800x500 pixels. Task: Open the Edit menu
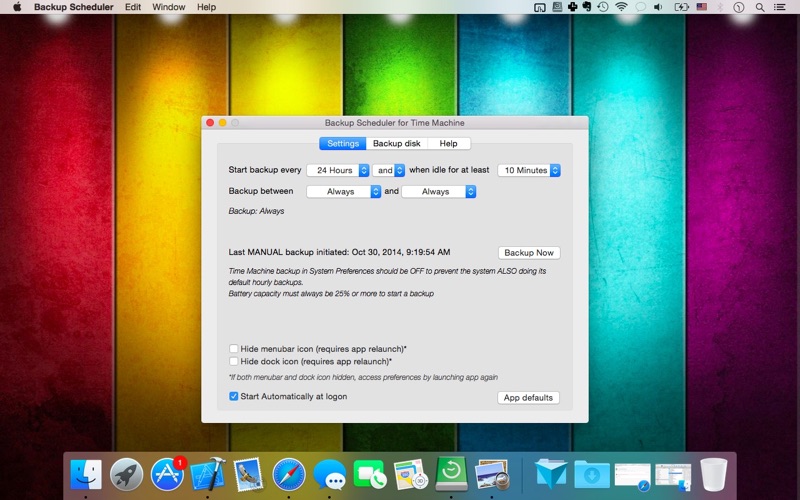(x=133, y=7)
